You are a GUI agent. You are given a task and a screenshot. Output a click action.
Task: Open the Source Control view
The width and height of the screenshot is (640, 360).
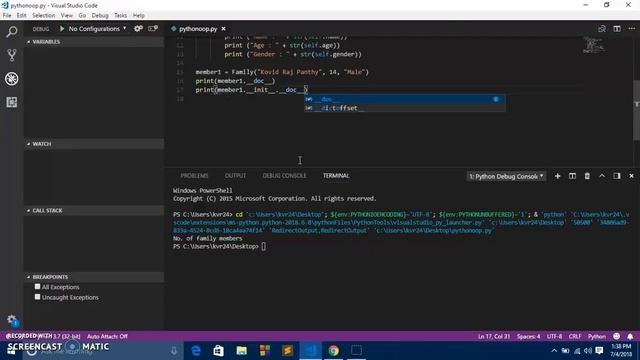click(11, 55)
